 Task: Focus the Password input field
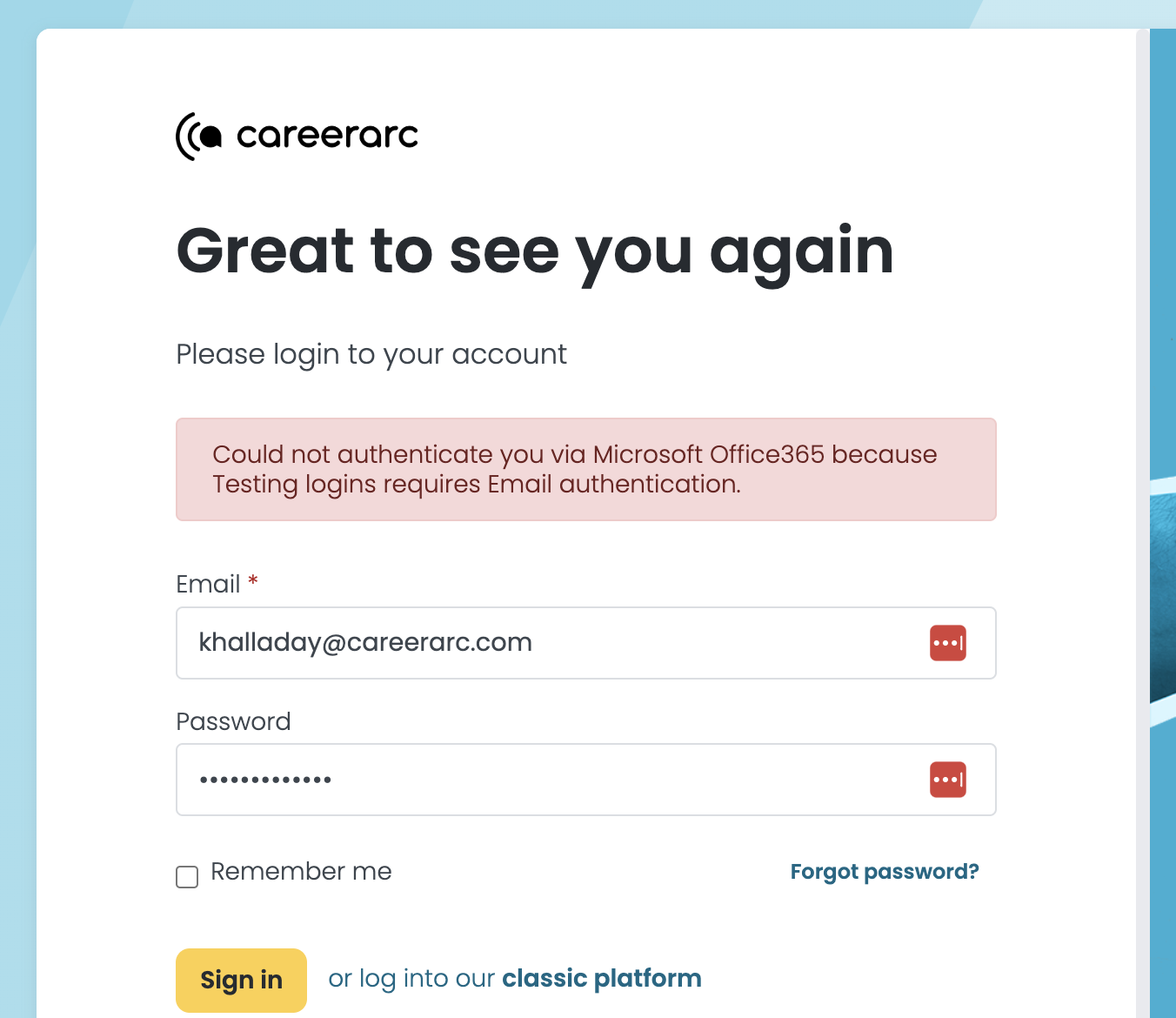click(585, 780)
